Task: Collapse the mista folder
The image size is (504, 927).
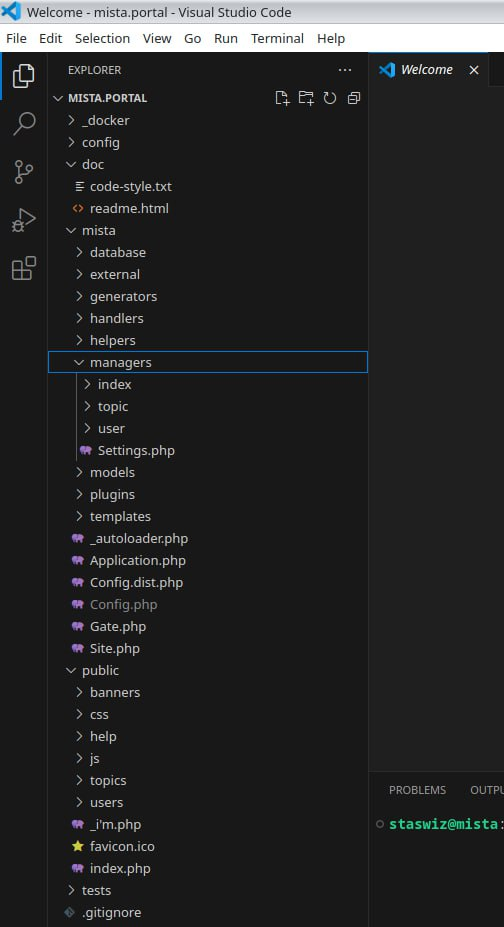Action: tap(208, 231)
